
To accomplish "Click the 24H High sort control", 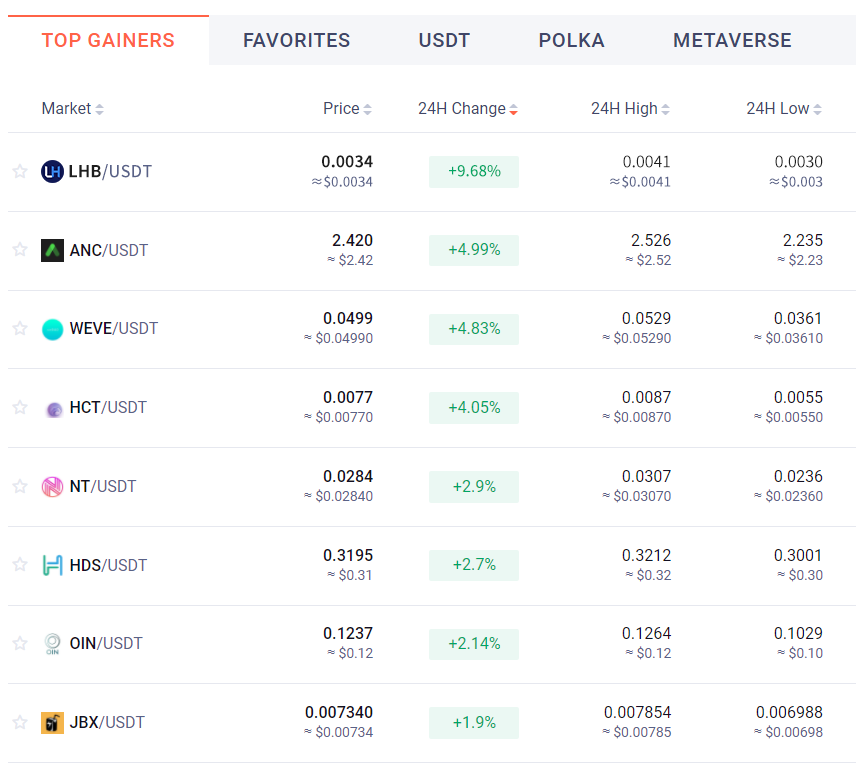I will tap(664, 108).
